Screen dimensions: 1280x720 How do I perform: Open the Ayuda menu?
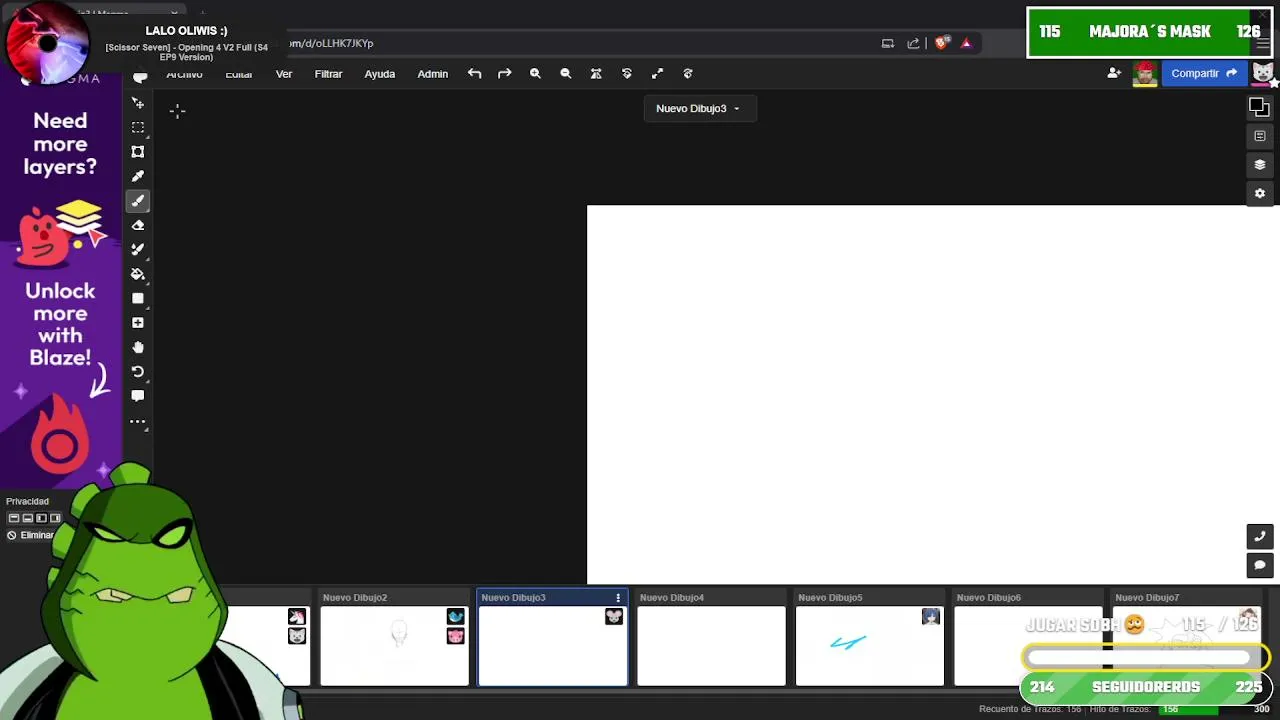tap(379, 74)
